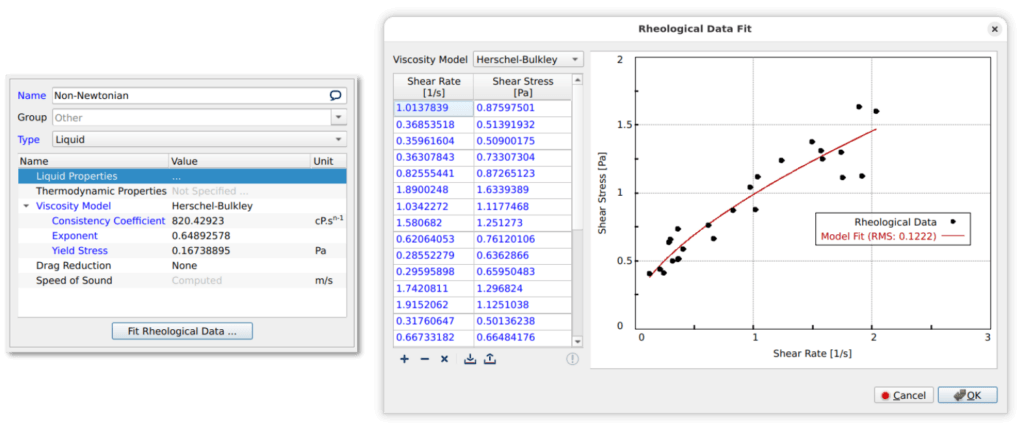Select the Consistency Coefficient row
This screenshot has height=430, width=1024.
[x=182, y=221]
